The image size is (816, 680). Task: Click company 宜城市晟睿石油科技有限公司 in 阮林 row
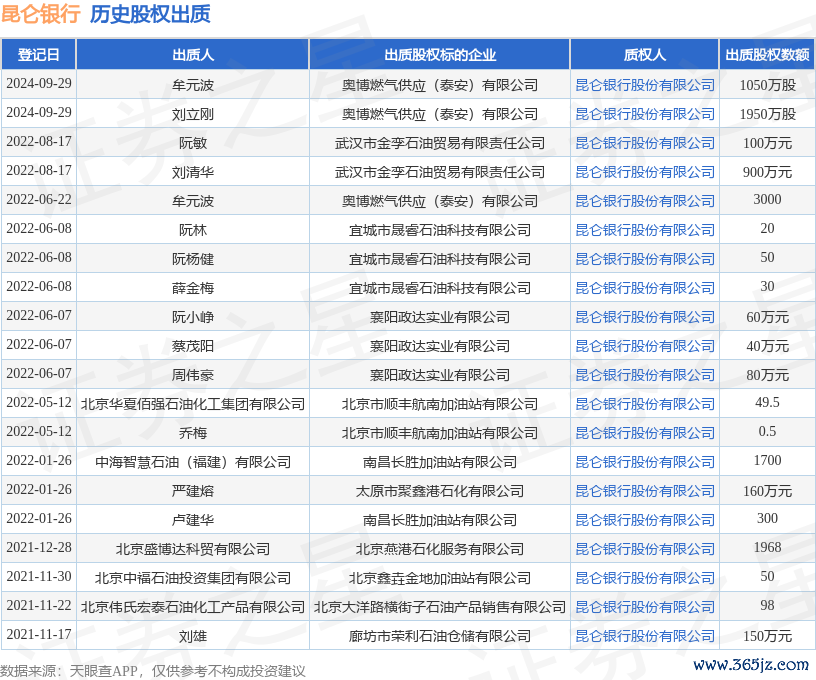(440, 230)
